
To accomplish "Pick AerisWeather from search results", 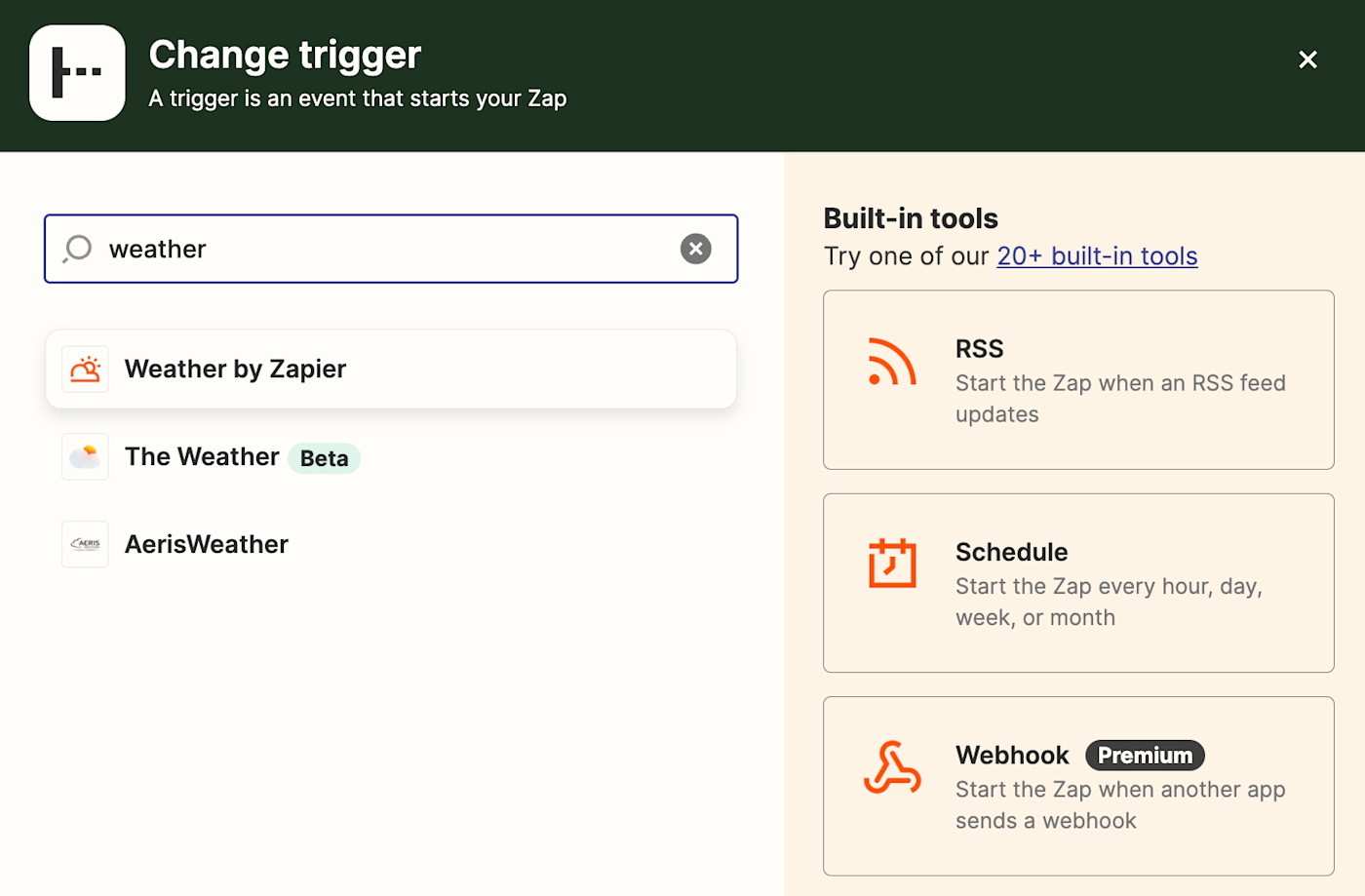I will coord(391,544).
